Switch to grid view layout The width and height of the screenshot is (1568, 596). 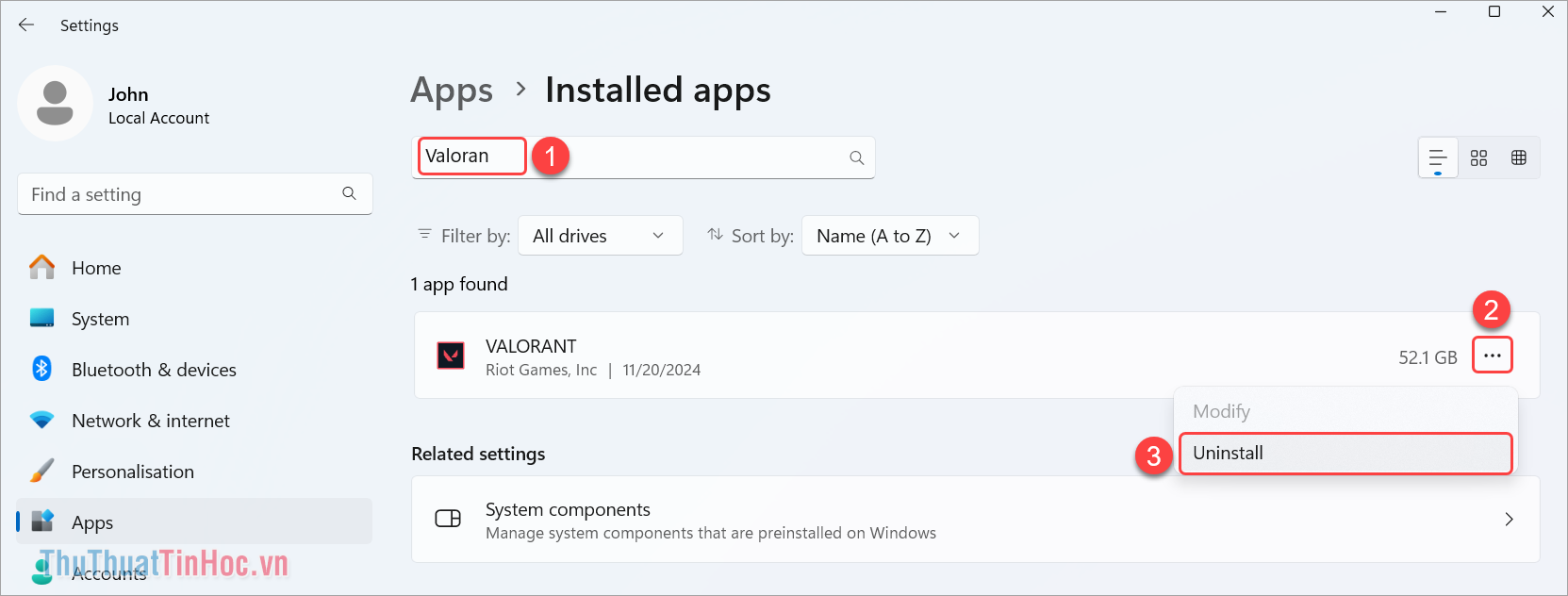pos(1478,158)
